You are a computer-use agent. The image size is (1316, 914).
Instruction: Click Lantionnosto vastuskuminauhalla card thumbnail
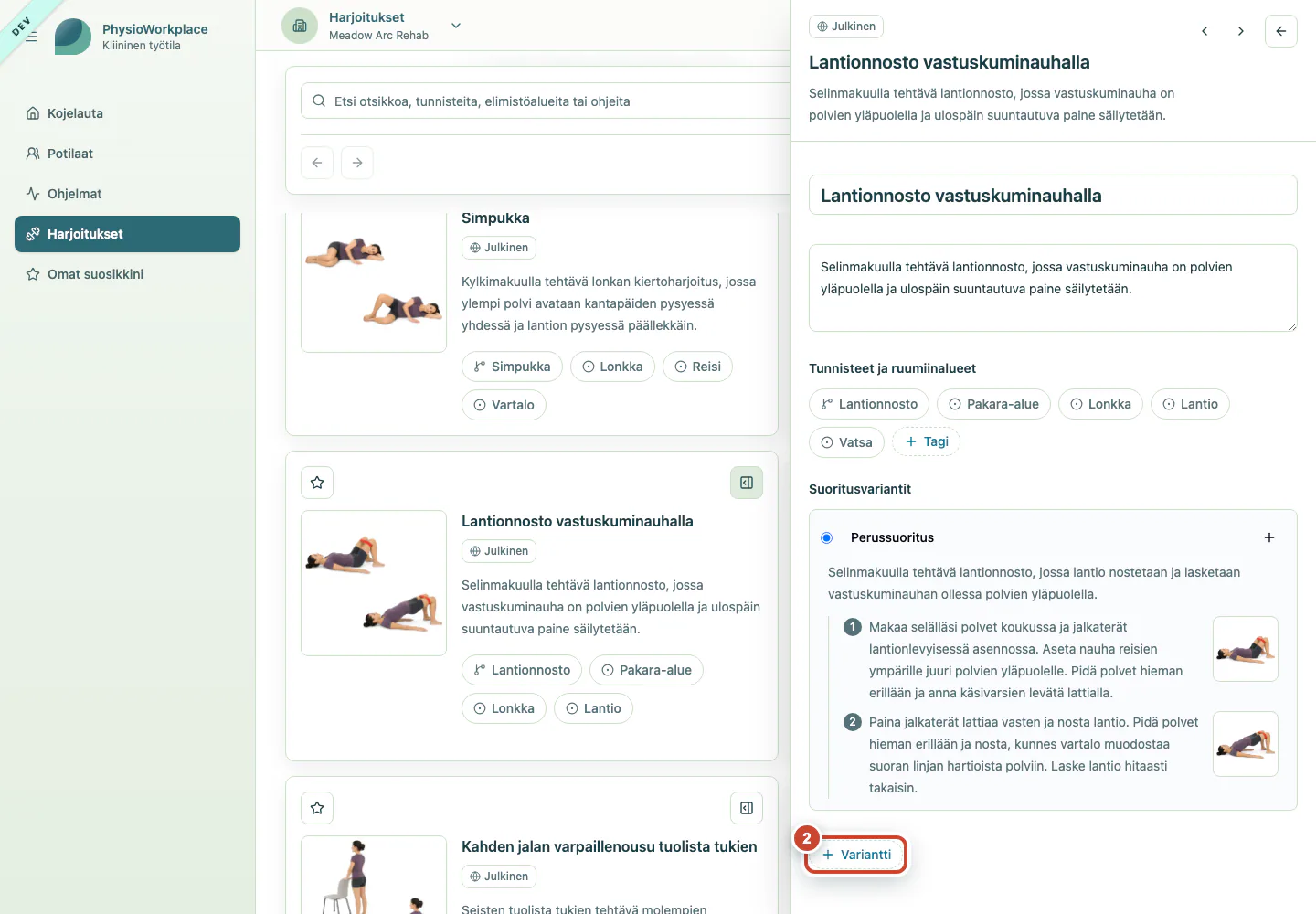(374, 583)
